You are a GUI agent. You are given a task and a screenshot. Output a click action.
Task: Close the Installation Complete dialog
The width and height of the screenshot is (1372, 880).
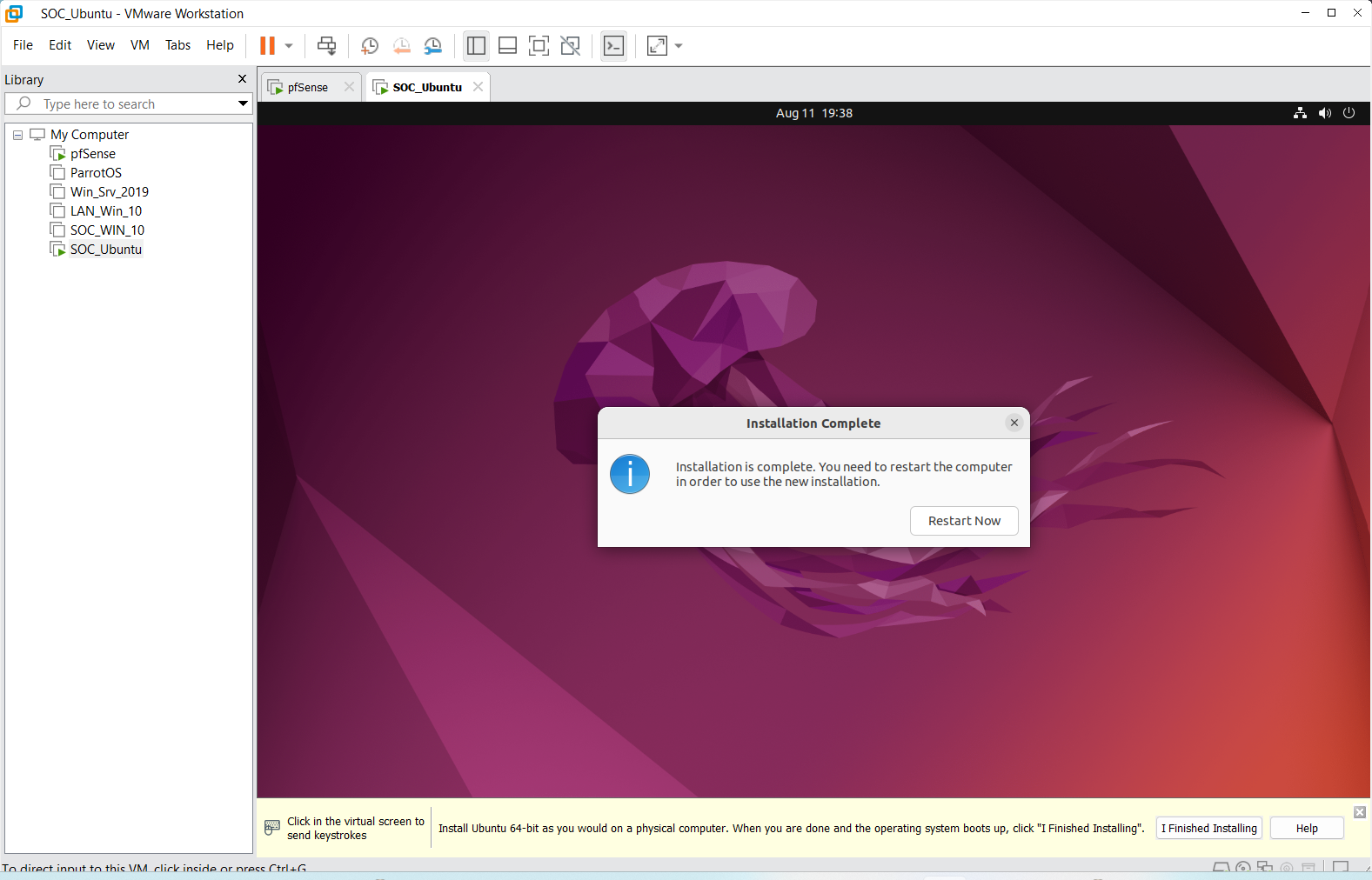click(x=1014, y=423)
